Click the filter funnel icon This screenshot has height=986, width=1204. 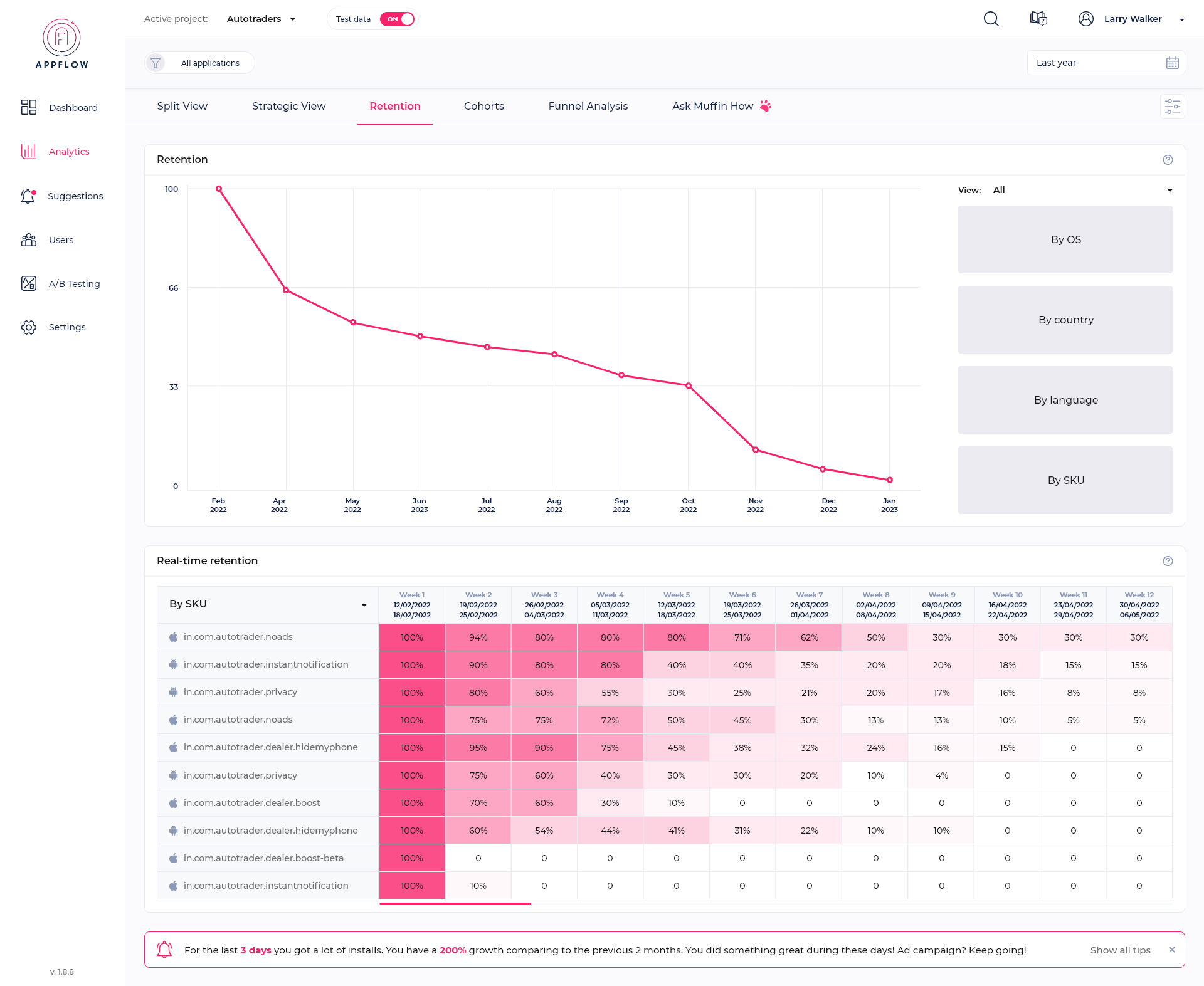coord(156,63)
